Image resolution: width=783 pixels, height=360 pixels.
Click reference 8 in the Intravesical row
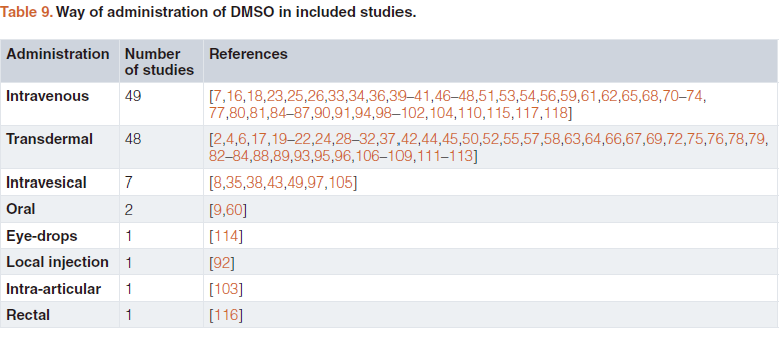[217, 183]
